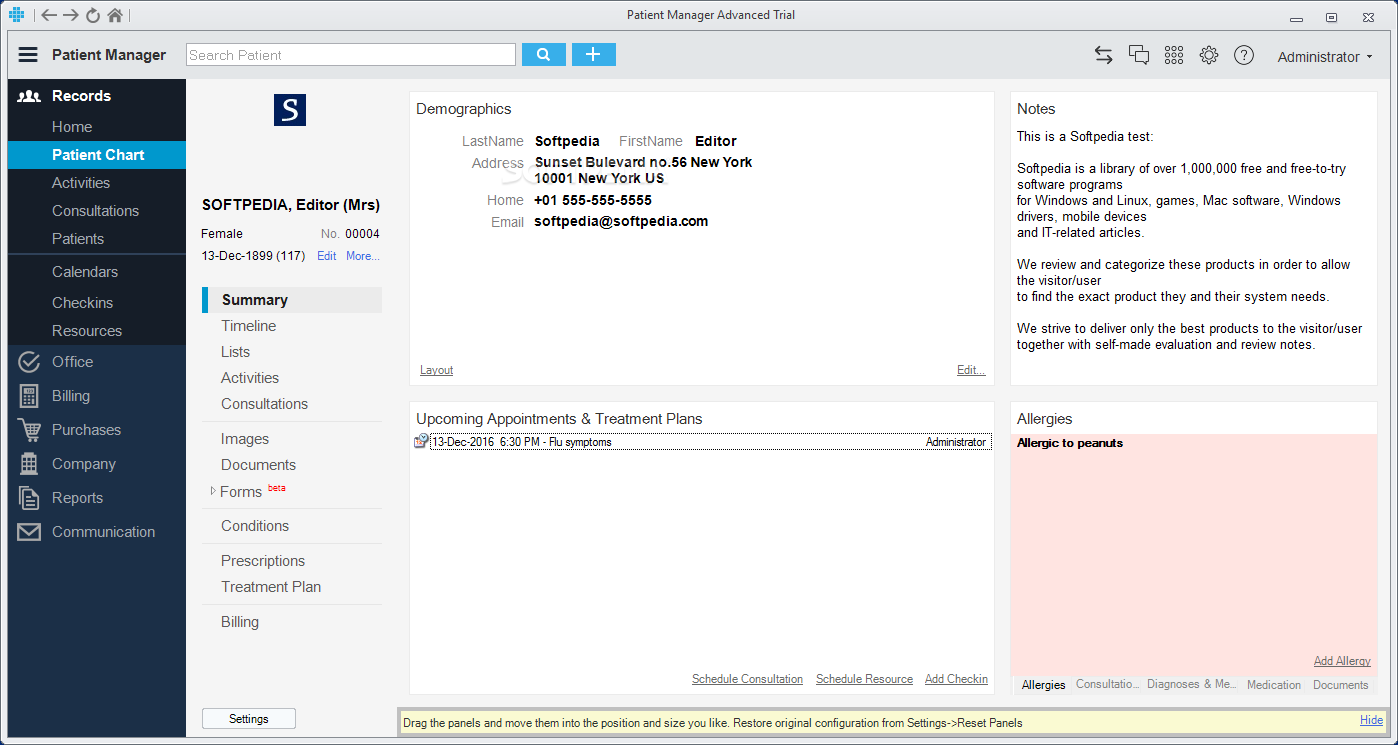The image size is (1398, 745).
Task: Open patient Lists
Action: pos(236,352)
